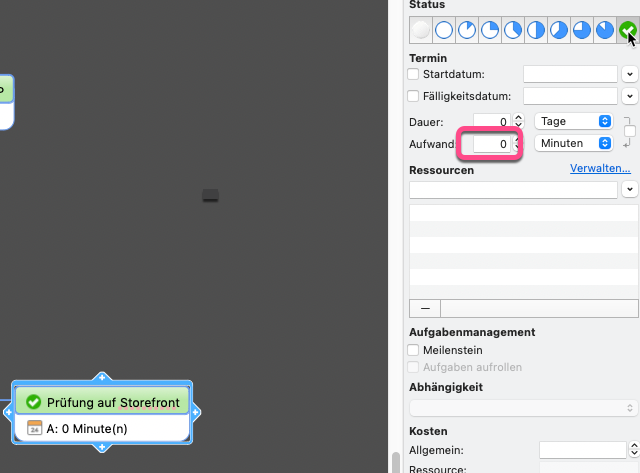Select the half-complete status pie icon
The width and height of the screenshot is (640, 473).
[536, 30]
